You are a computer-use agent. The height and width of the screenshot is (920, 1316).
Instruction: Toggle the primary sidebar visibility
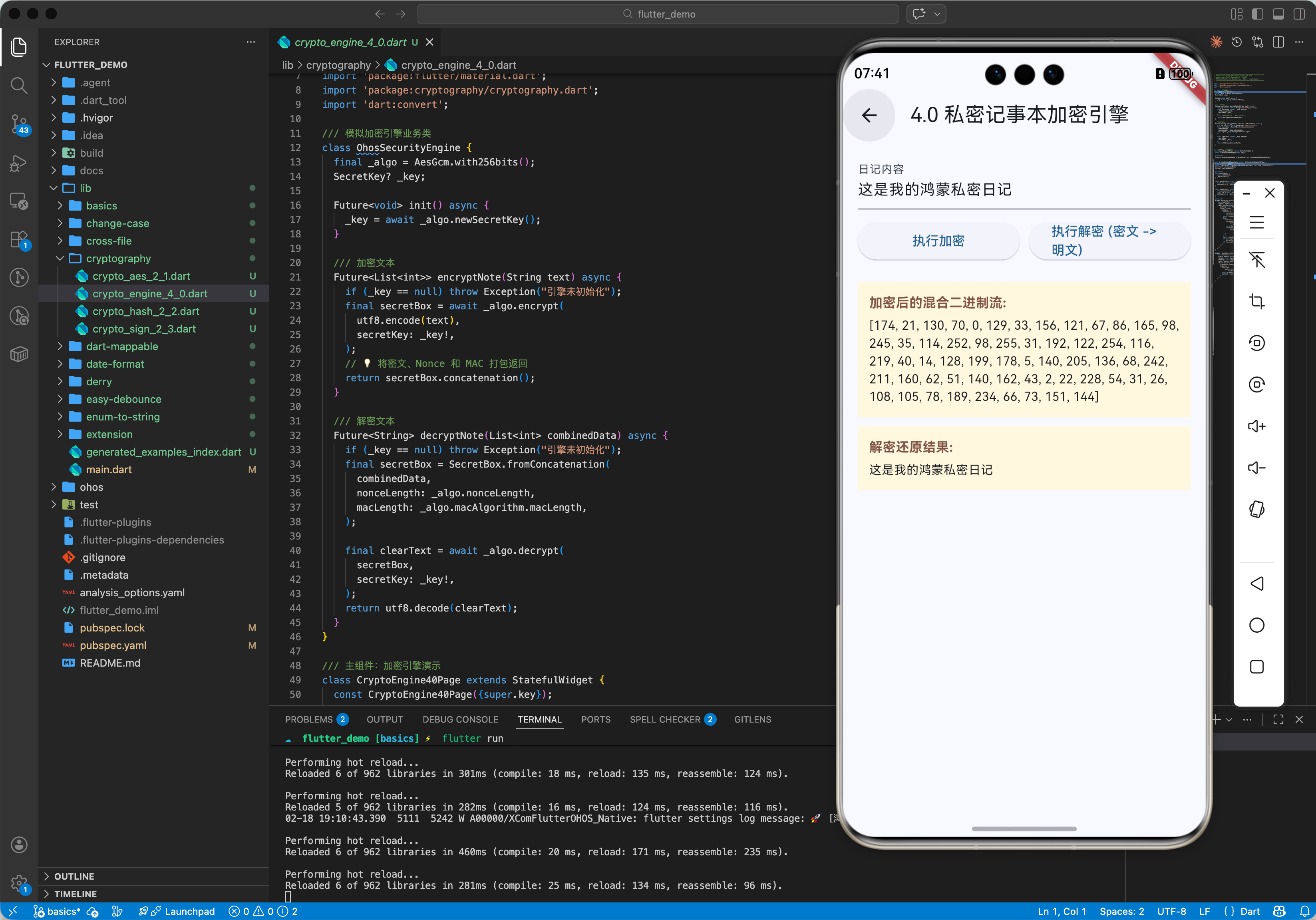click(1257, 14)
